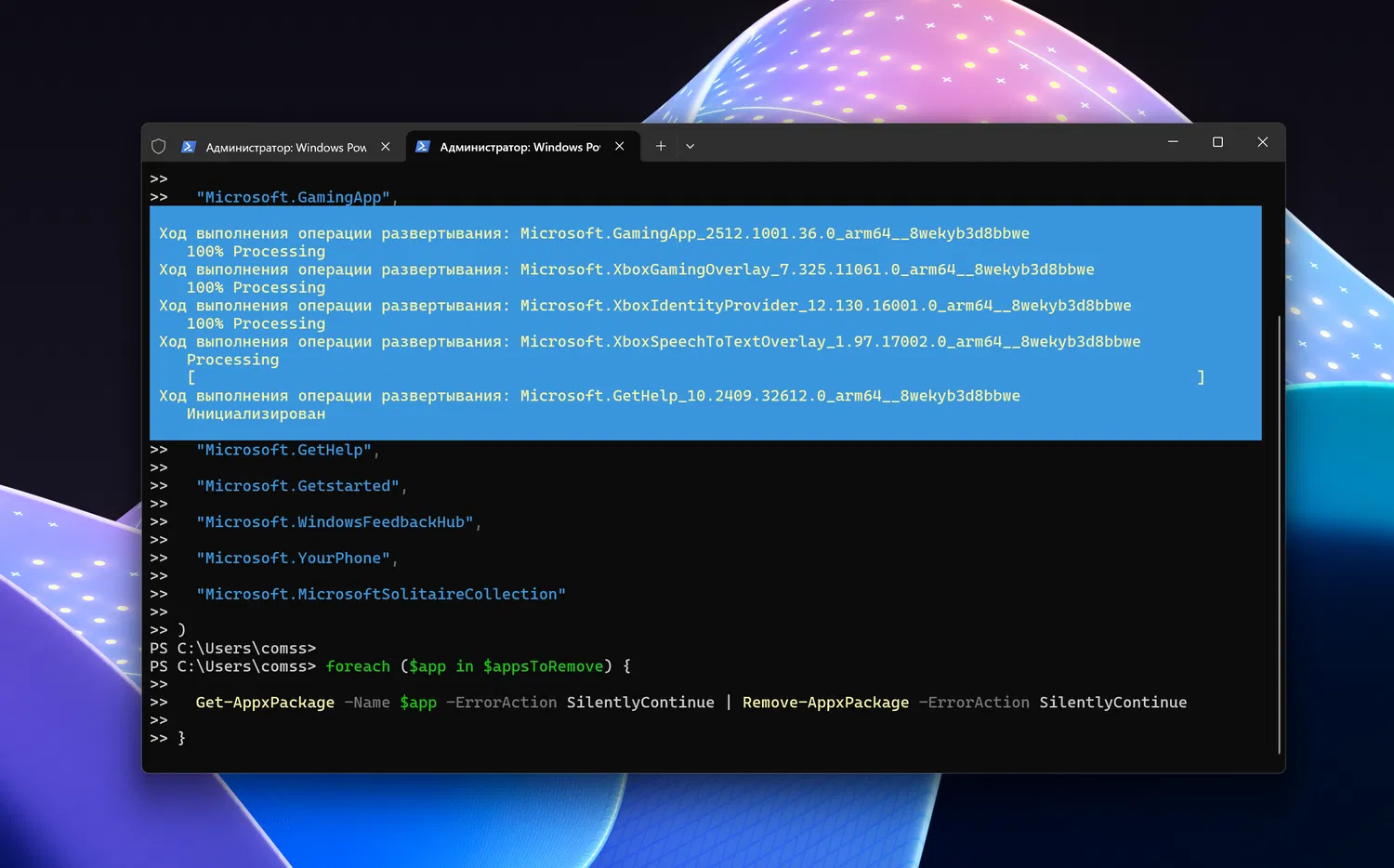This screenshot has height=868, width=1394.
Task: Click the empty bracketed deployment progress bar
Action: pyautogui.click(x=696, y=377)
